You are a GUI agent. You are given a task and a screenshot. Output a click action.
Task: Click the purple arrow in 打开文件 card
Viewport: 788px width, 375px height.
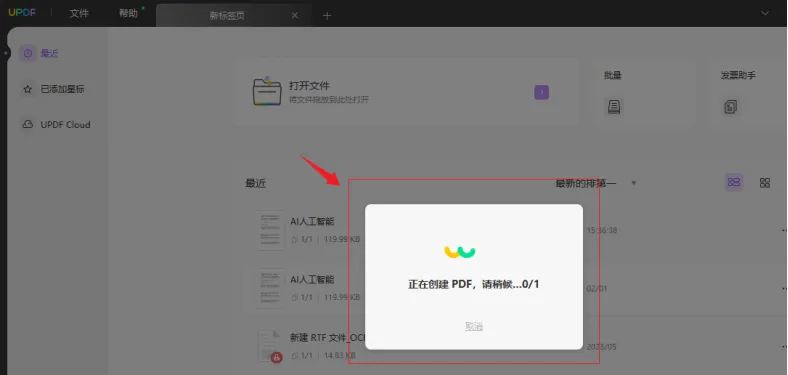click(x=541, y=92)
